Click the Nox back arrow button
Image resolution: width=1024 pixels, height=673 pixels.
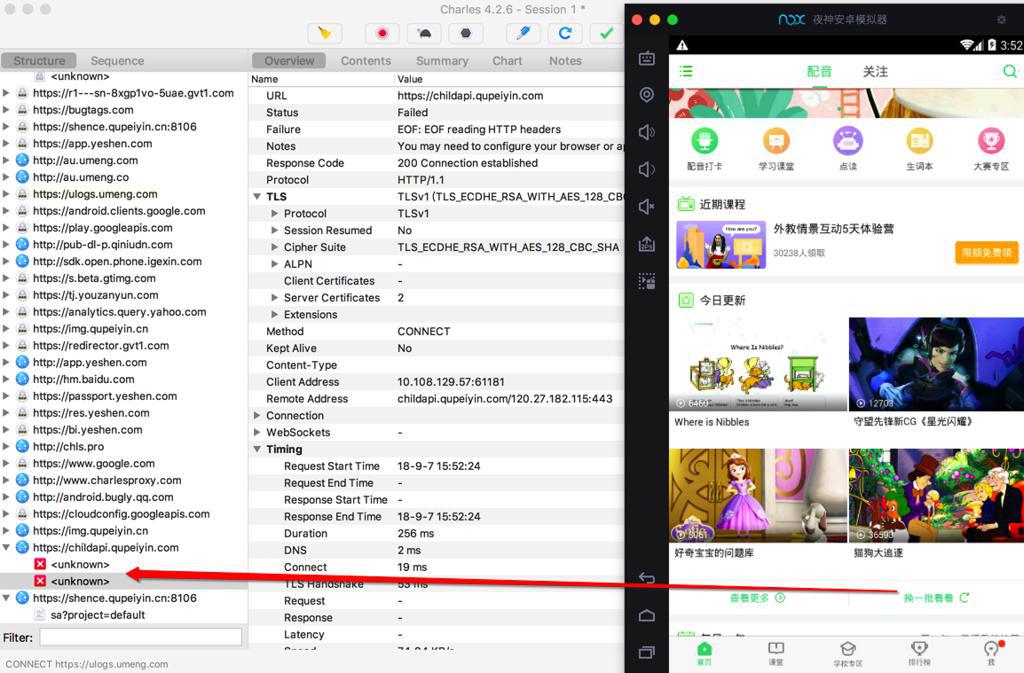[647, 578]
